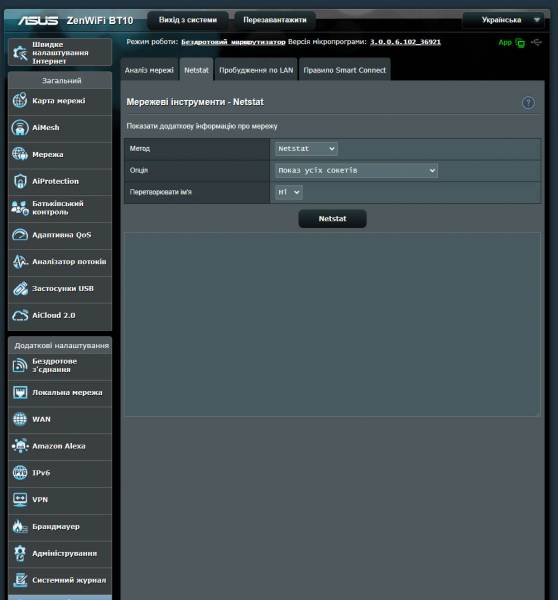Screen dimensions: 558x600
Task: Open the Застосунки USB menu item
Action: click(x=60, y=289)
